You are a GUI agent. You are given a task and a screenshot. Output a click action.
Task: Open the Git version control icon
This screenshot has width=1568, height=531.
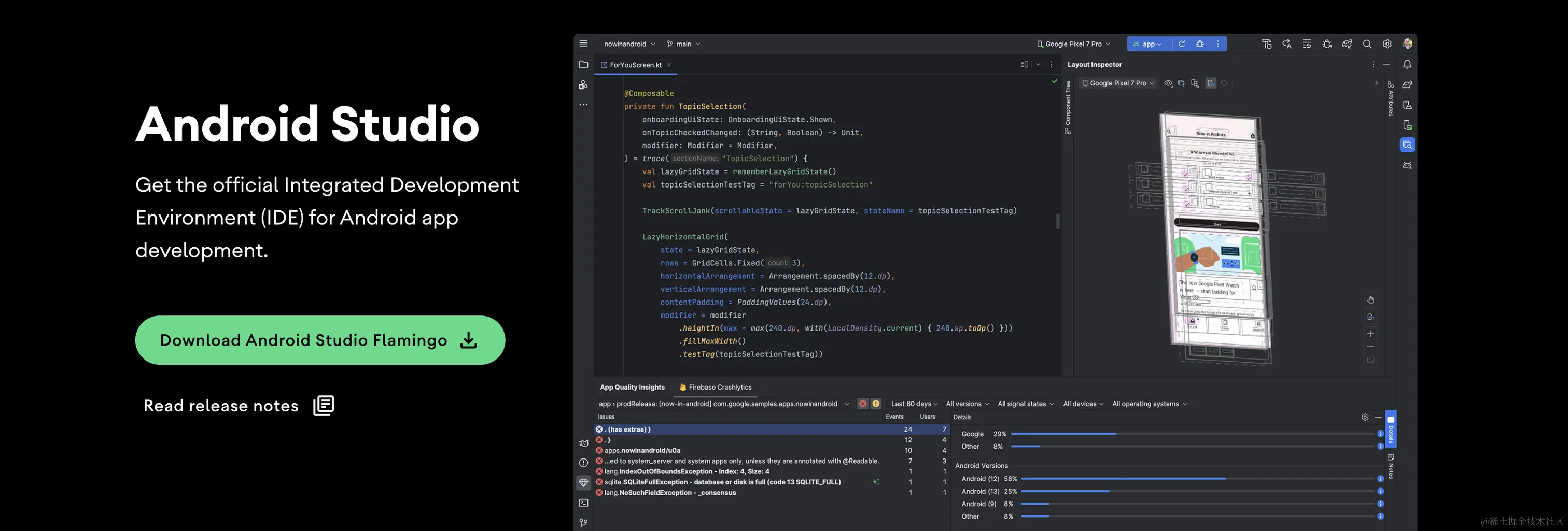[583, 523]
